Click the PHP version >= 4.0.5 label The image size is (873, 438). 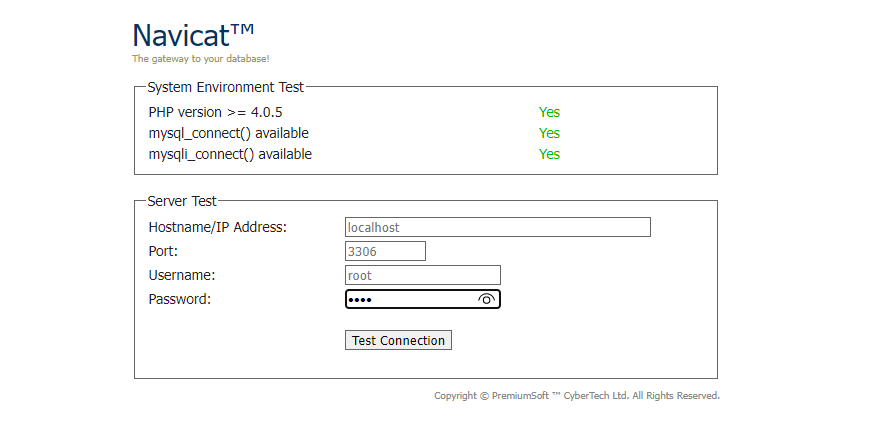pyautogui.click(x=215, y=112)
